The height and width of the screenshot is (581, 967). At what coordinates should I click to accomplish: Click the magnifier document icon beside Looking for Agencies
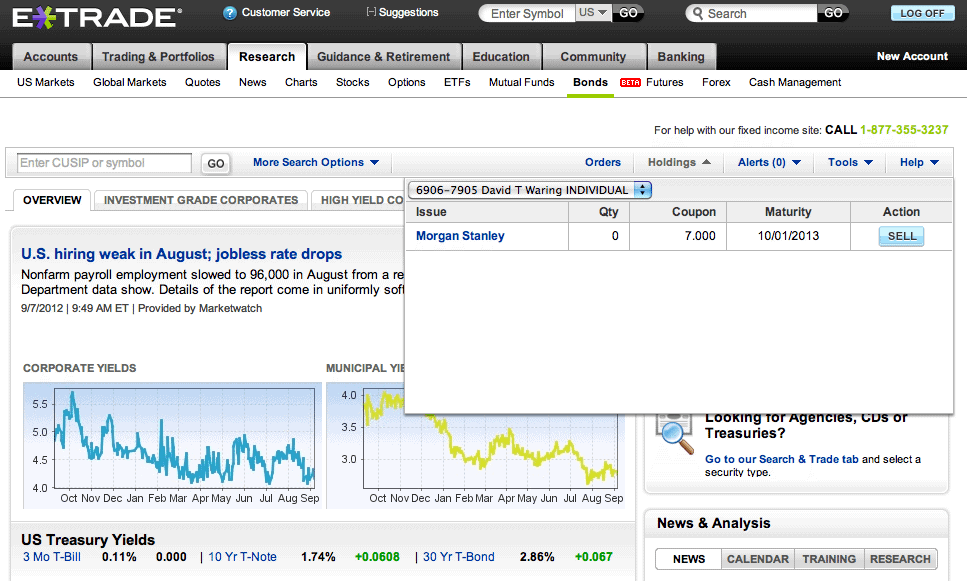click(675, 434)
